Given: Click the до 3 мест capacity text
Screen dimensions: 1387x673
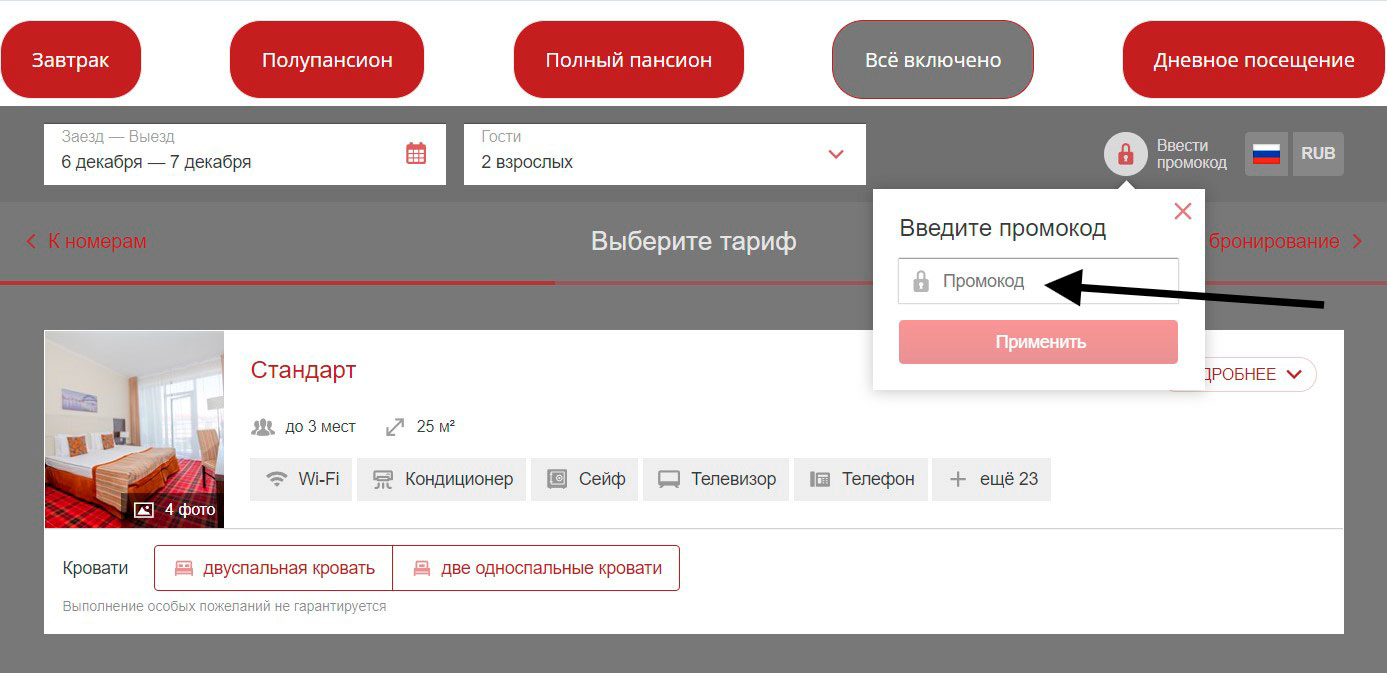Looking at the screenshot, I should 320,427.
